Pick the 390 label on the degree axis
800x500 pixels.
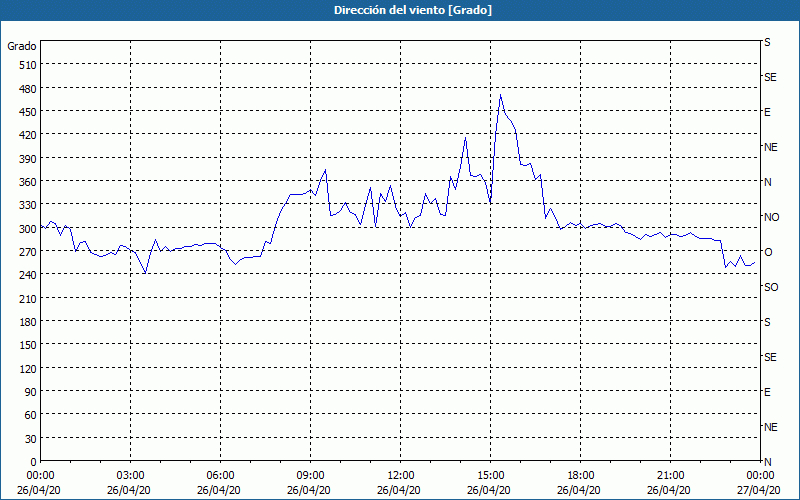click(x=28, y=159)
